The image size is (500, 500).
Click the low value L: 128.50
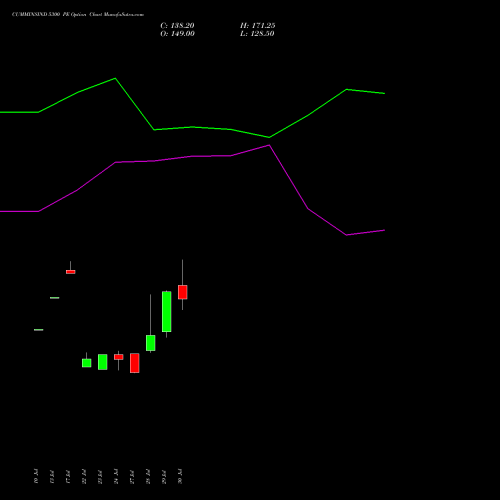coord(257,34)
